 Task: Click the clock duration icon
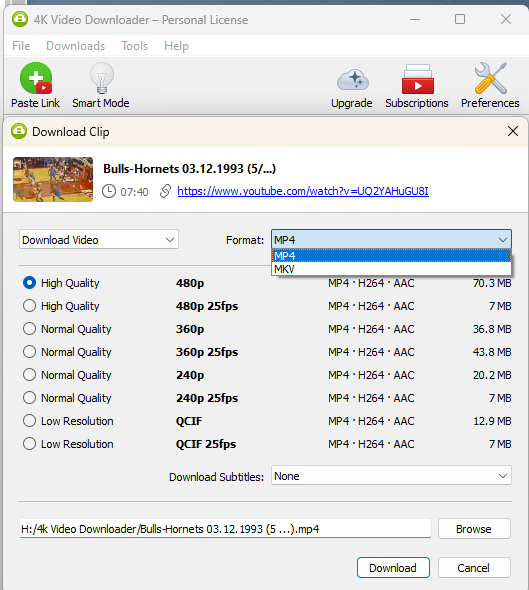pos(109,191)
